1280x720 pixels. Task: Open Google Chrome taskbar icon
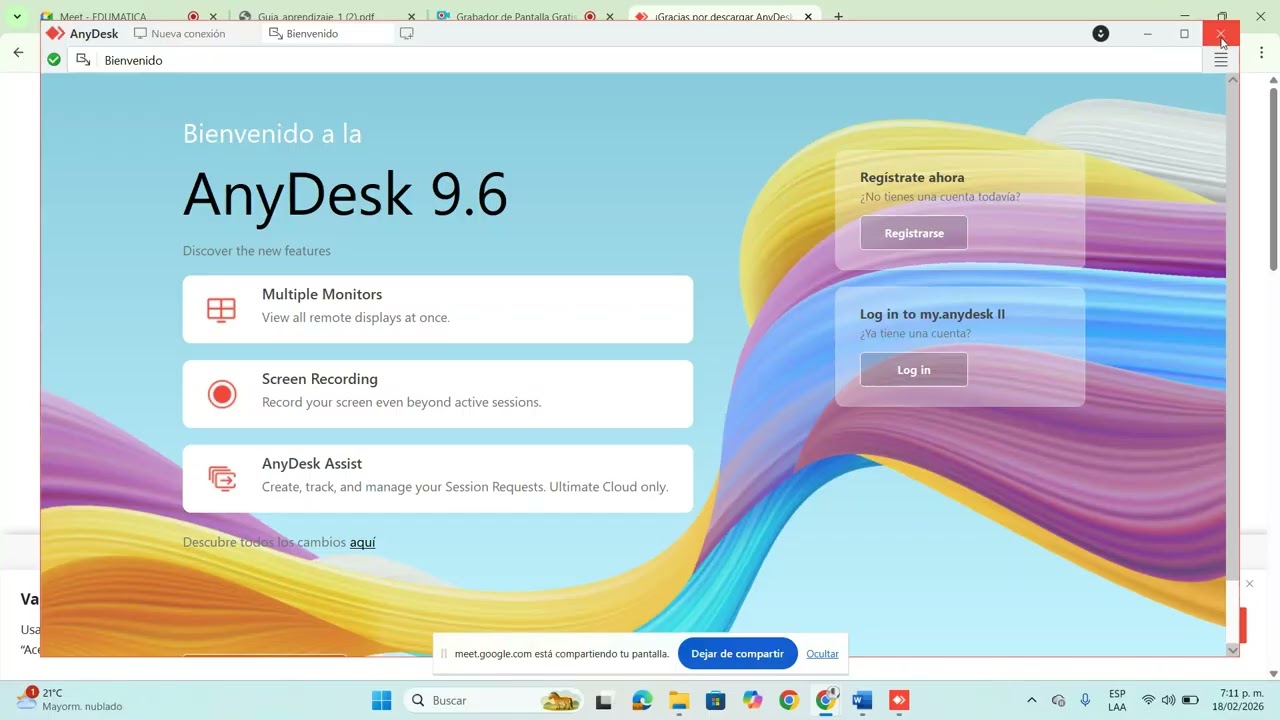pyautogui.click(x=789, y=700)
